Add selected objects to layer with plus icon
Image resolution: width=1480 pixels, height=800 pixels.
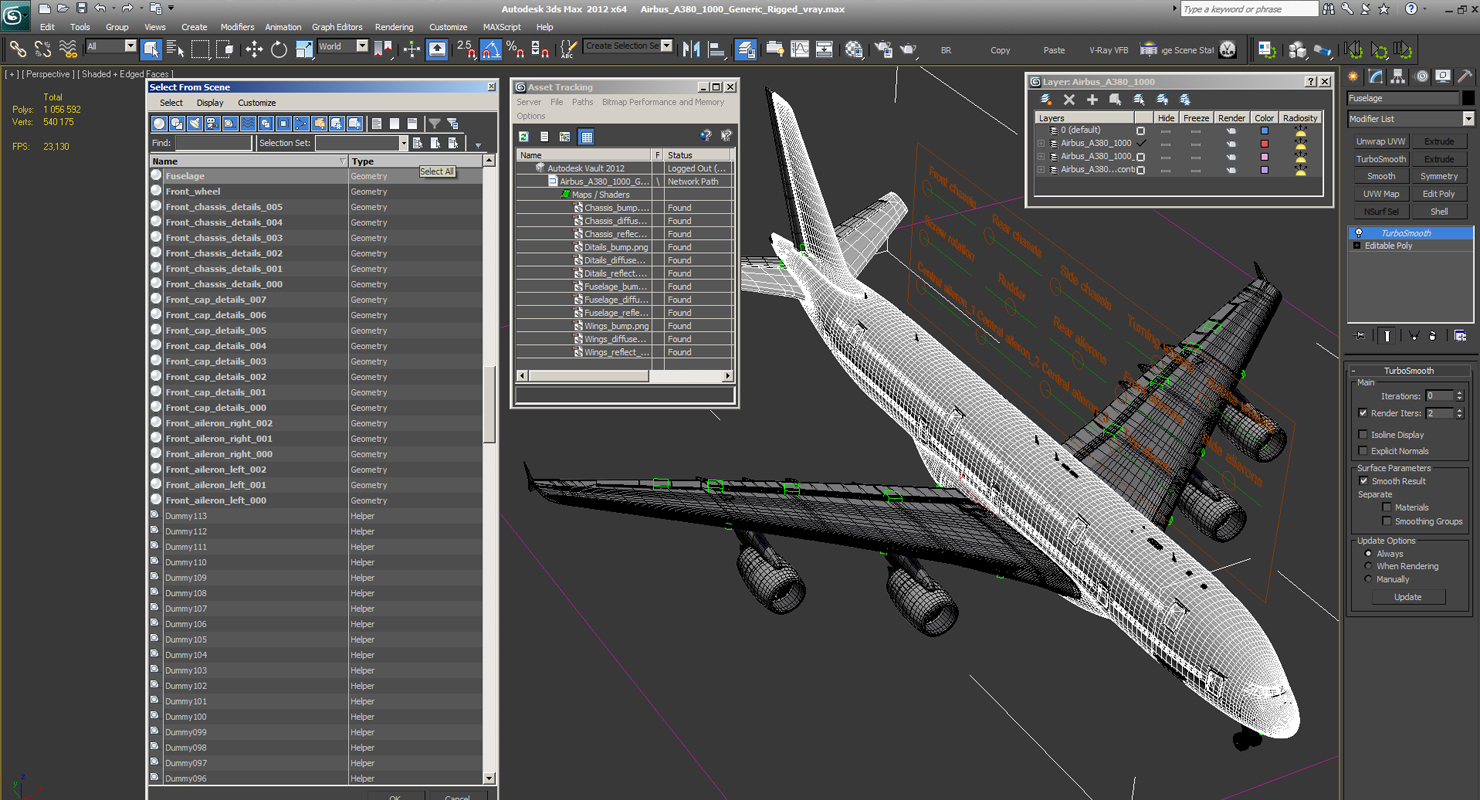click(1092, 99)
